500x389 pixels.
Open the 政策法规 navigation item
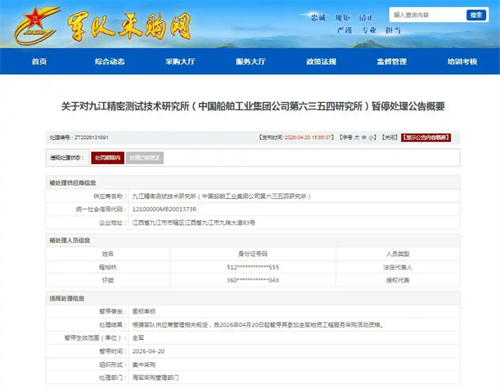point(321,61)
